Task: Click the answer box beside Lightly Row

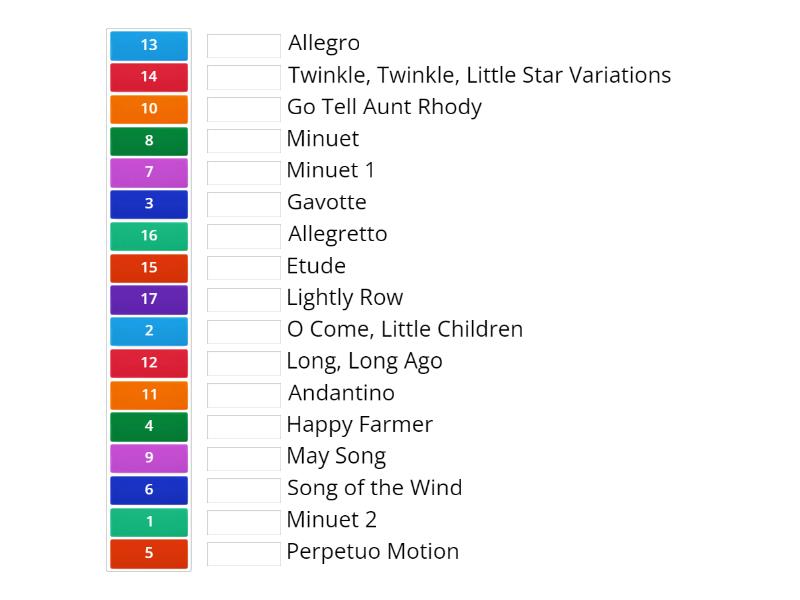Action: [244, 299]
